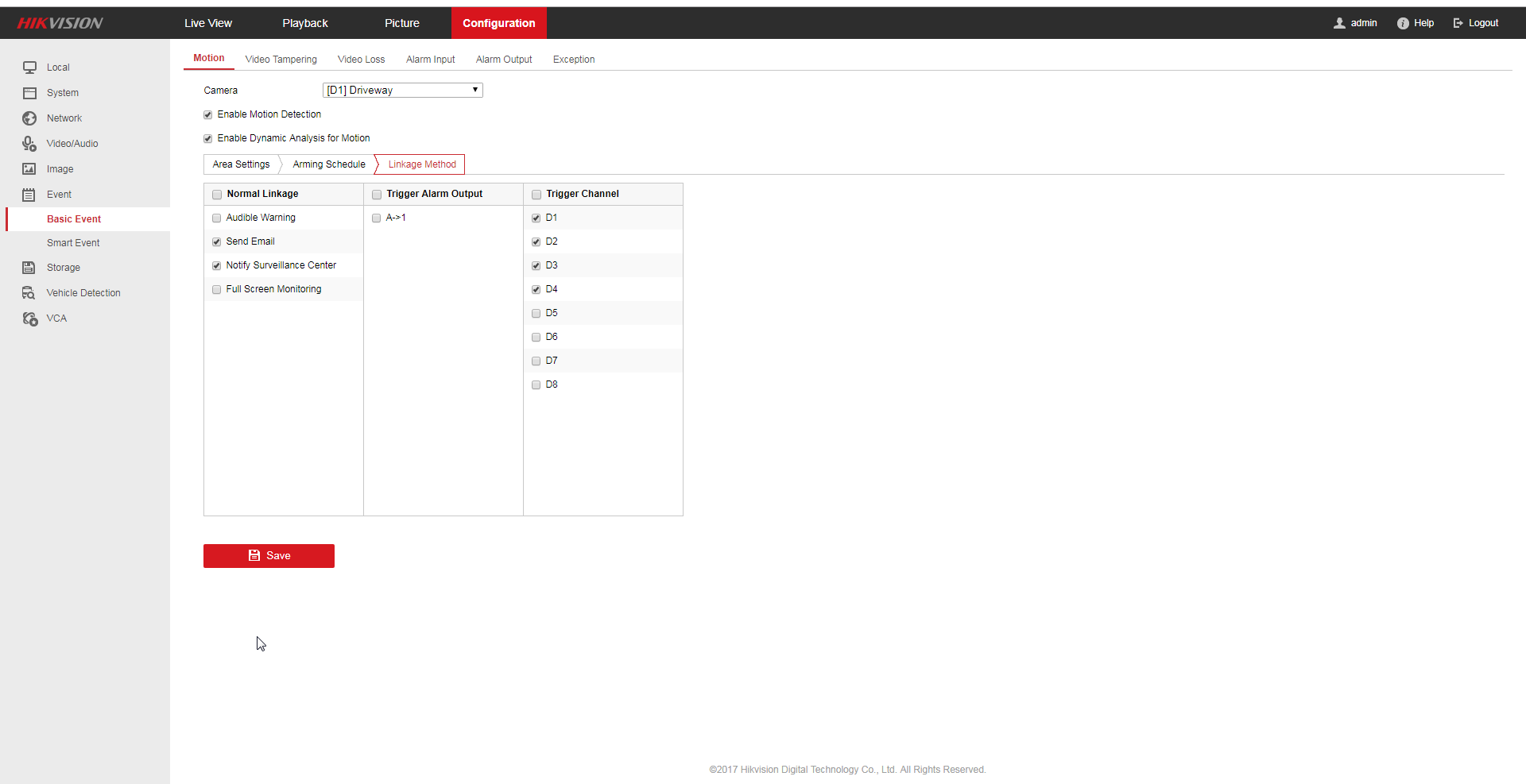The width and height of the screenshot is (1526, 784).
Task: Click the Storage disk icon
Action: 29,268
